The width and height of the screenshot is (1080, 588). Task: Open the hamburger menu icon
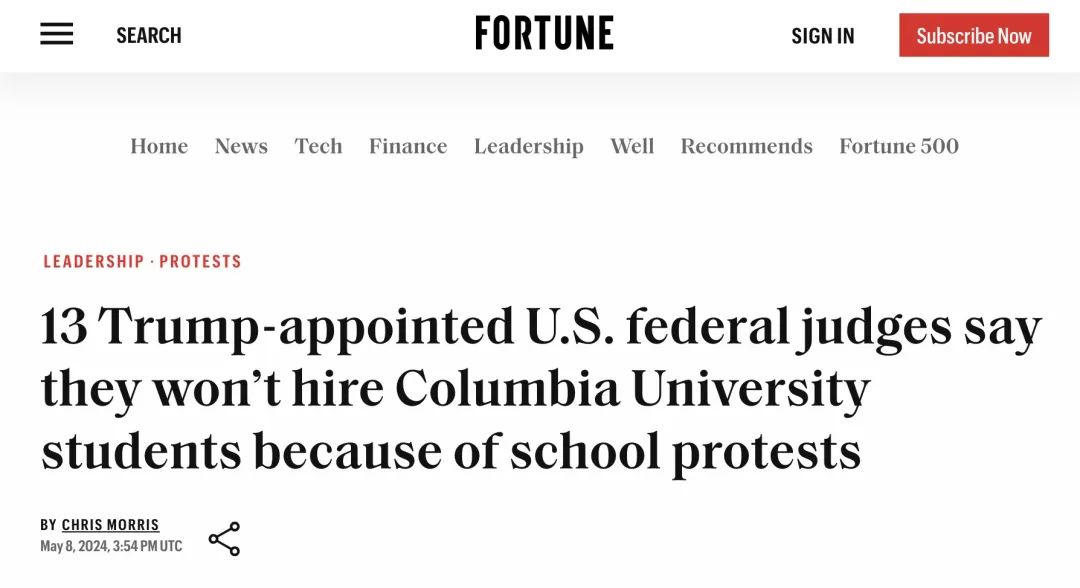(56, 34)
